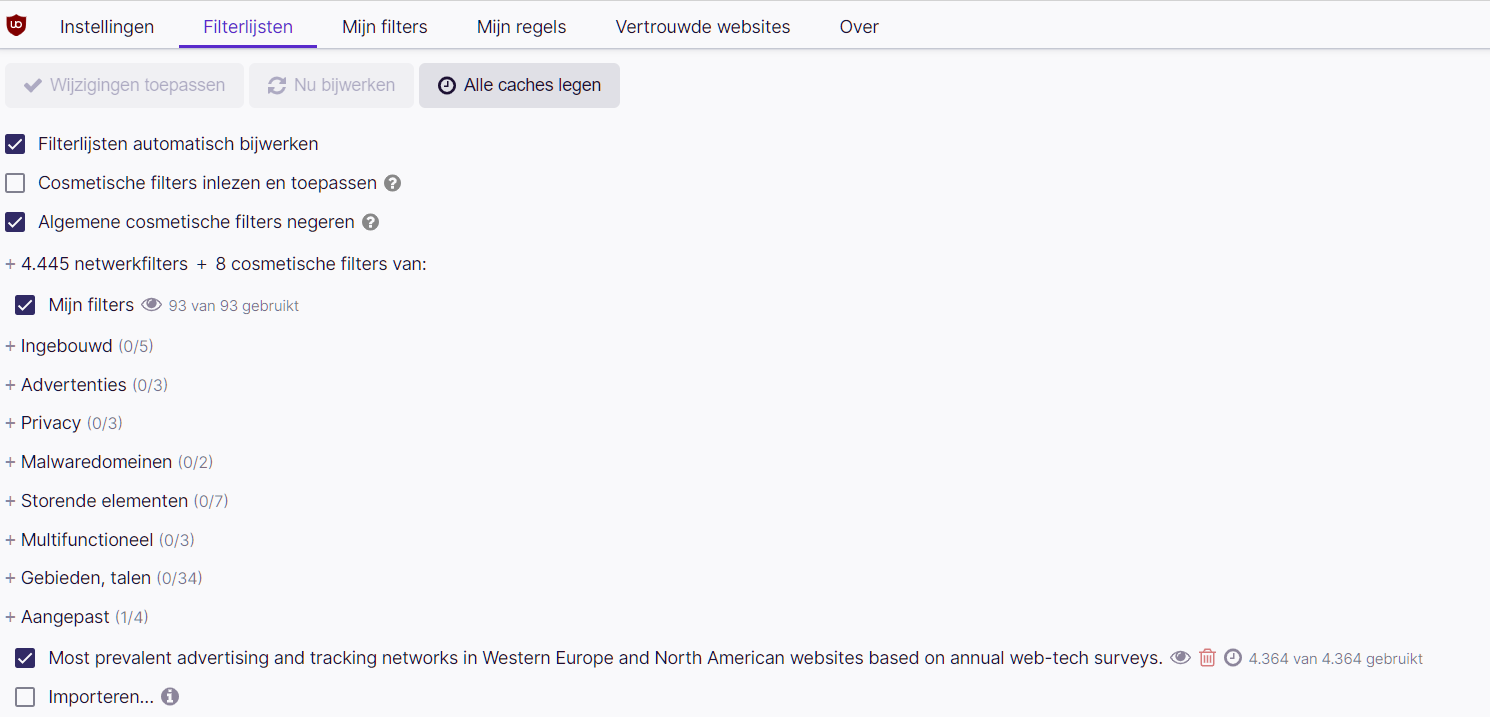The height and width of the screenshot is (717, 1490).
Task: Click the Alle caches legen button
Action: click(x=519, y=85)
